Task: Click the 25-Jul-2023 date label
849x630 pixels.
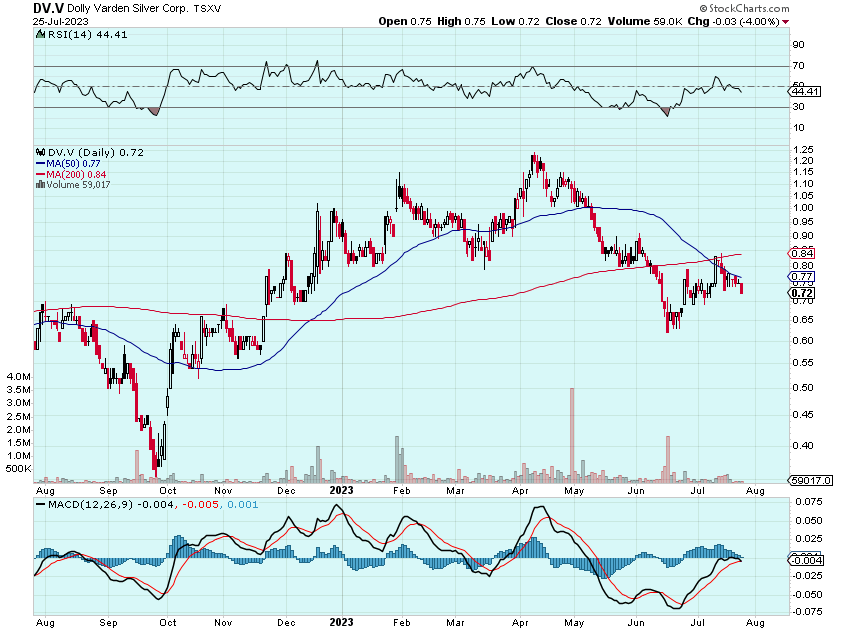Action: [x=61, y=22]
